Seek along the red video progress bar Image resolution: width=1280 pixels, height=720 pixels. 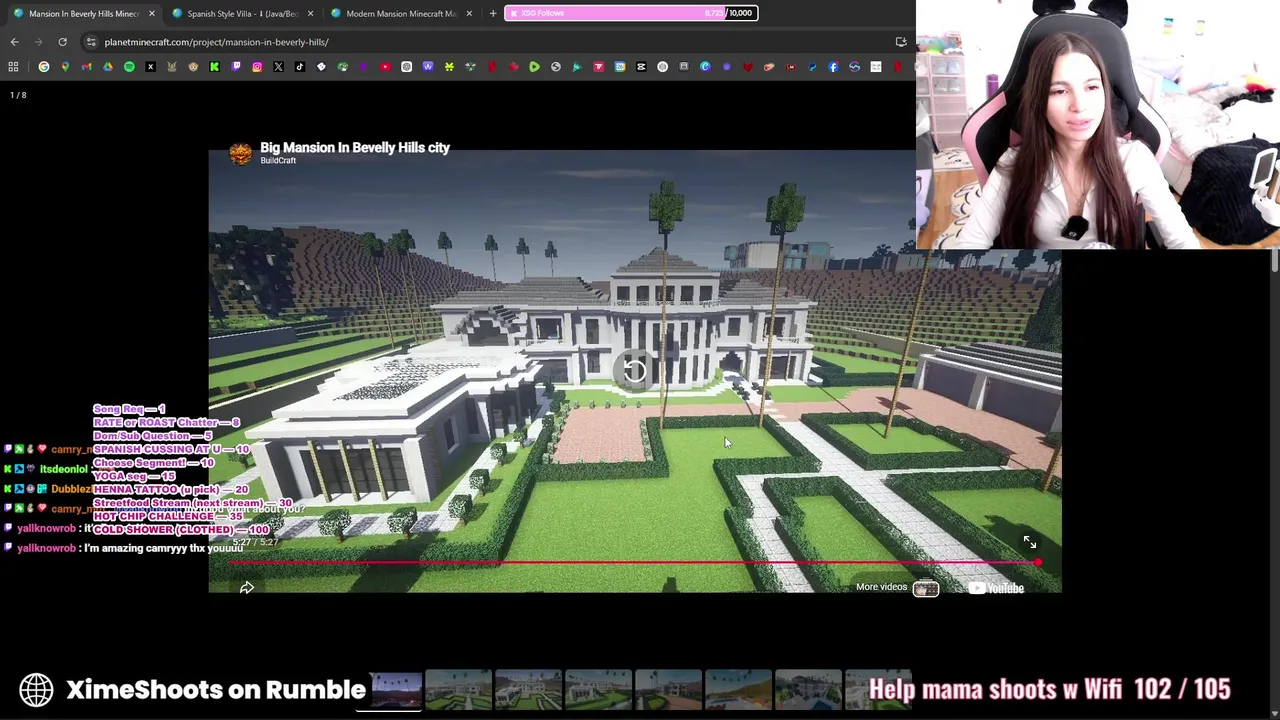click(x=634, y=563)
